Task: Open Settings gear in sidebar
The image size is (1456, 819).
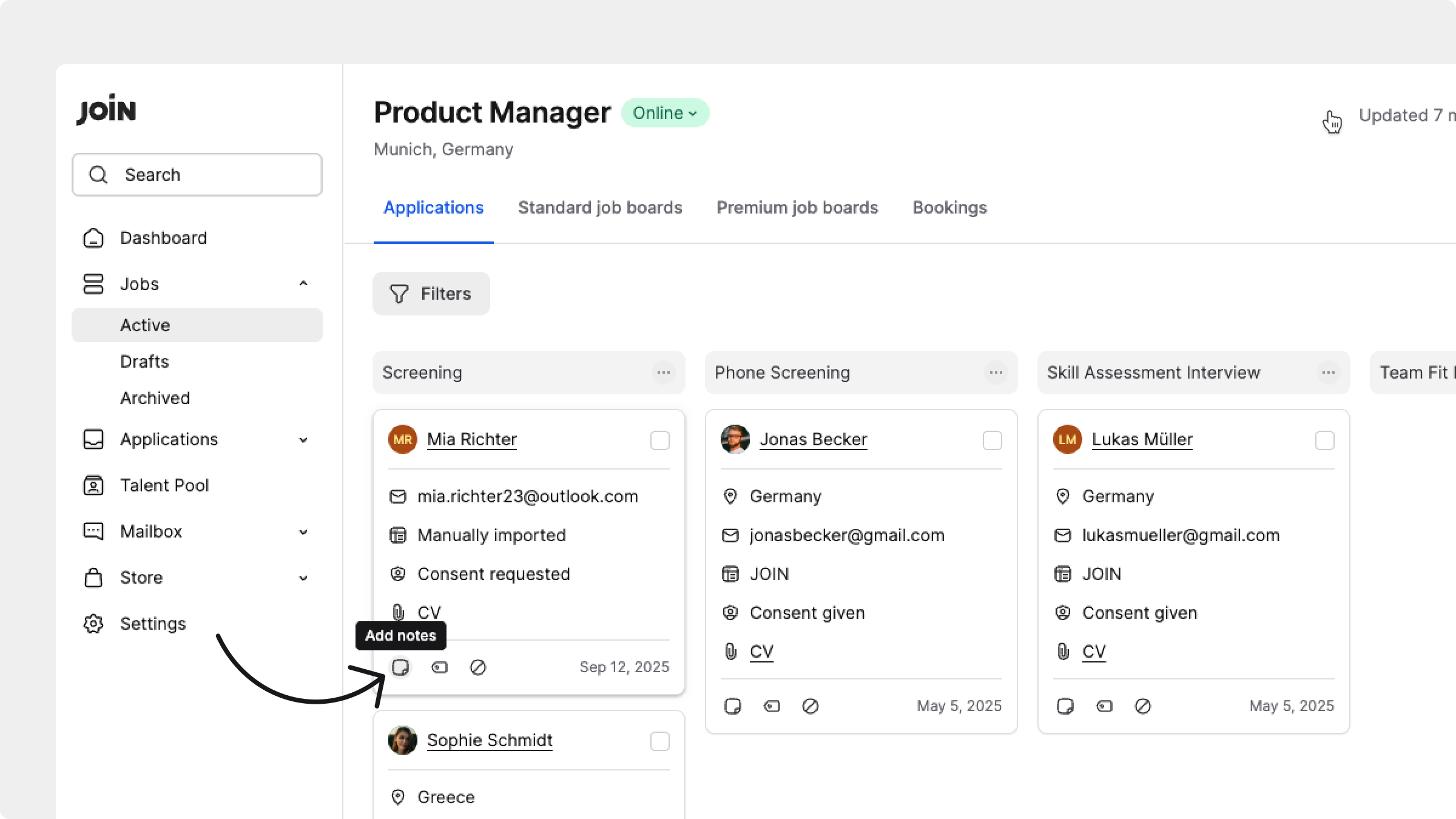Action: [x=93, y=624]
